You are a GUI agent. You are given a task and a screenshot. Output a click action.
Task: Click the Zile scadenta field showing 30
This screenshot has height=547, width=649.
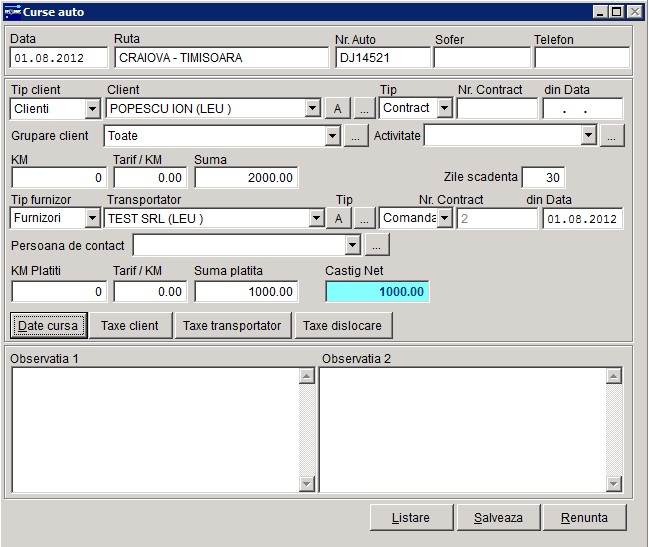click(543, 177)
